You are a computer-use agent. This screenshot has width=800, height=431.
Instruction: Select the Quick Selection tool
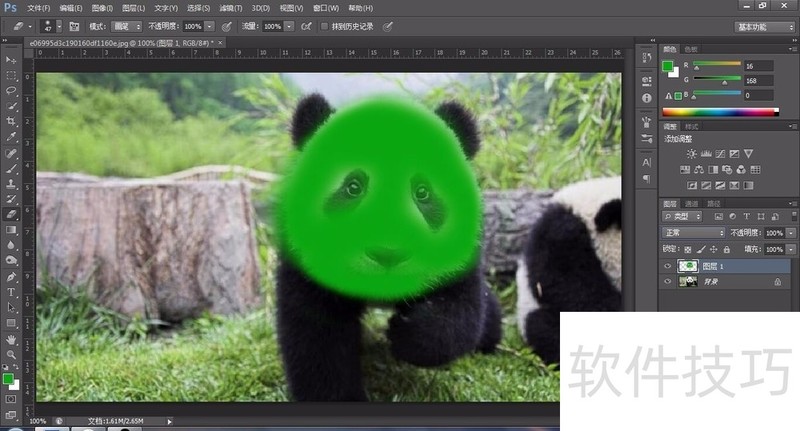point(11,106)
